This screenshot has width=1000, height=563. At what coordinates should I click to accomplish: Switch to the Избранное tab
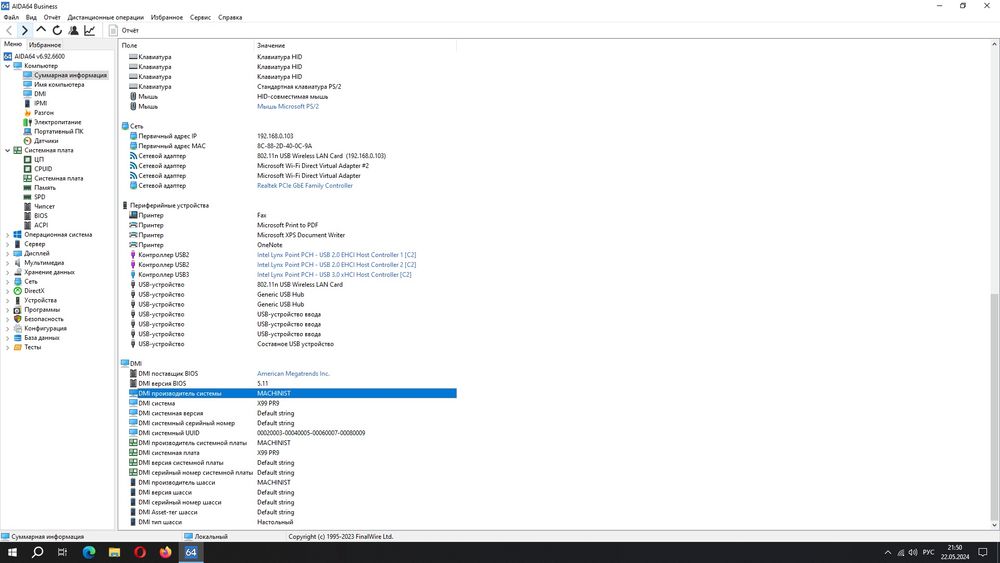(45, 45)
